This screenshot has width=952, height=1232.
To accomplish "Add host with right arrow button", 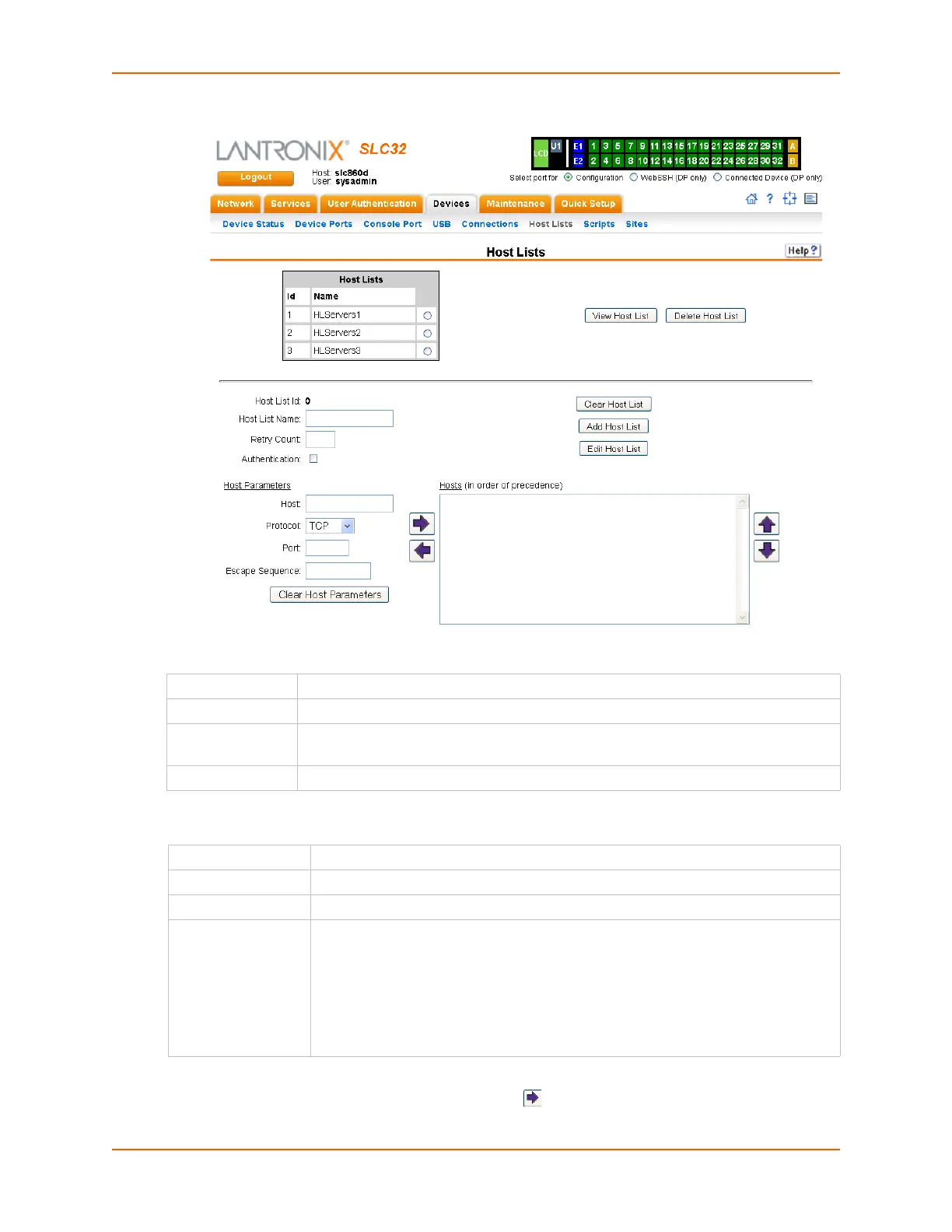I will pos(422,523).
